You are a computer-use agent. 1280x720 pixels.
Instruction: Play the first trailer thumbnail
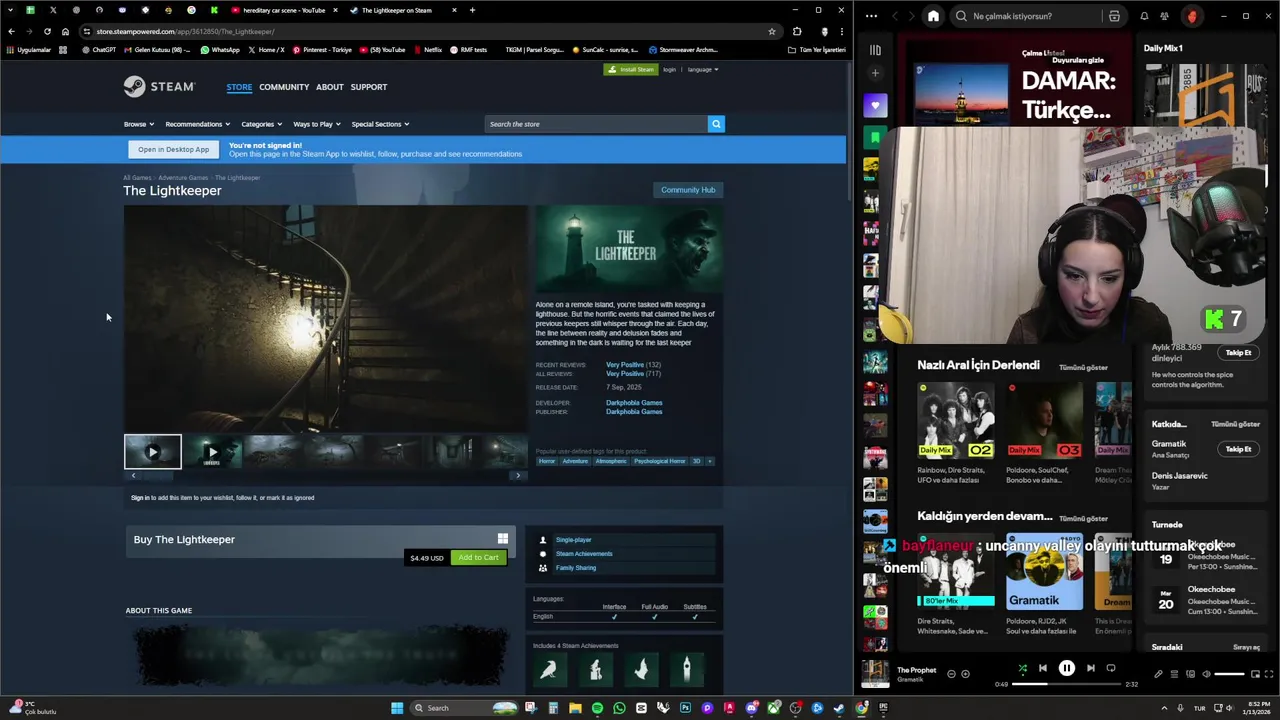(153, 452)
